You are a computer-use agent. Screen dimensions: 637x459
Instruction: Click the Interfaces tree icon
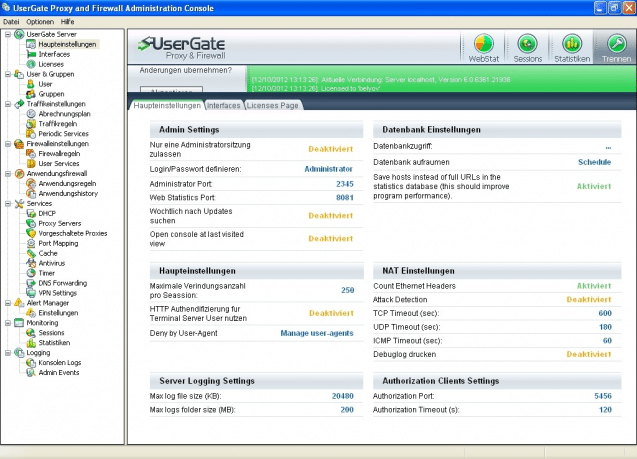tap(31, 54)
